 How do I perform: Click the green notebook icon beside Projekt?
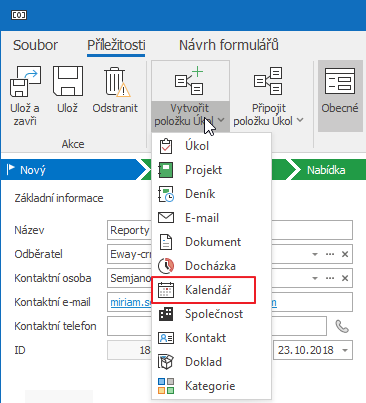(166, 170)
